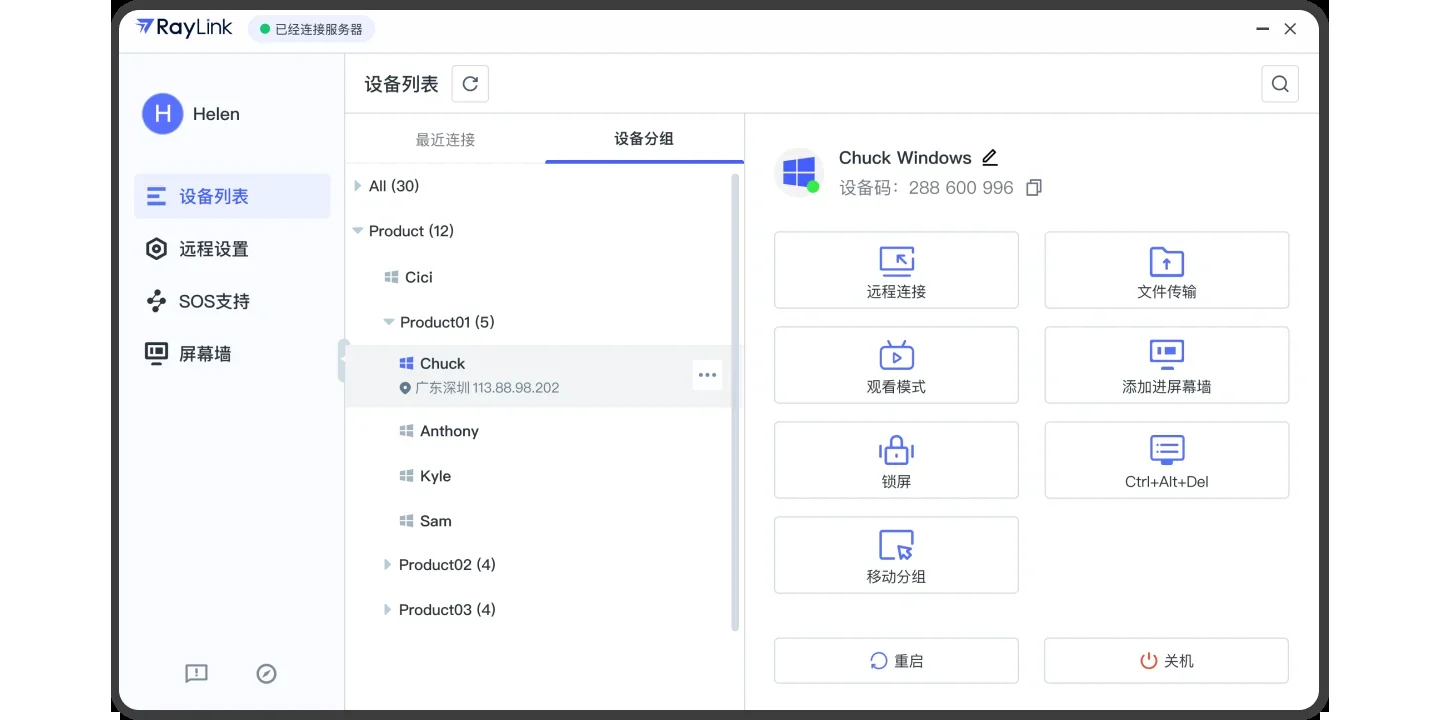
Task: Collapse the Product01 (5) group
Action: coord(389,322)
